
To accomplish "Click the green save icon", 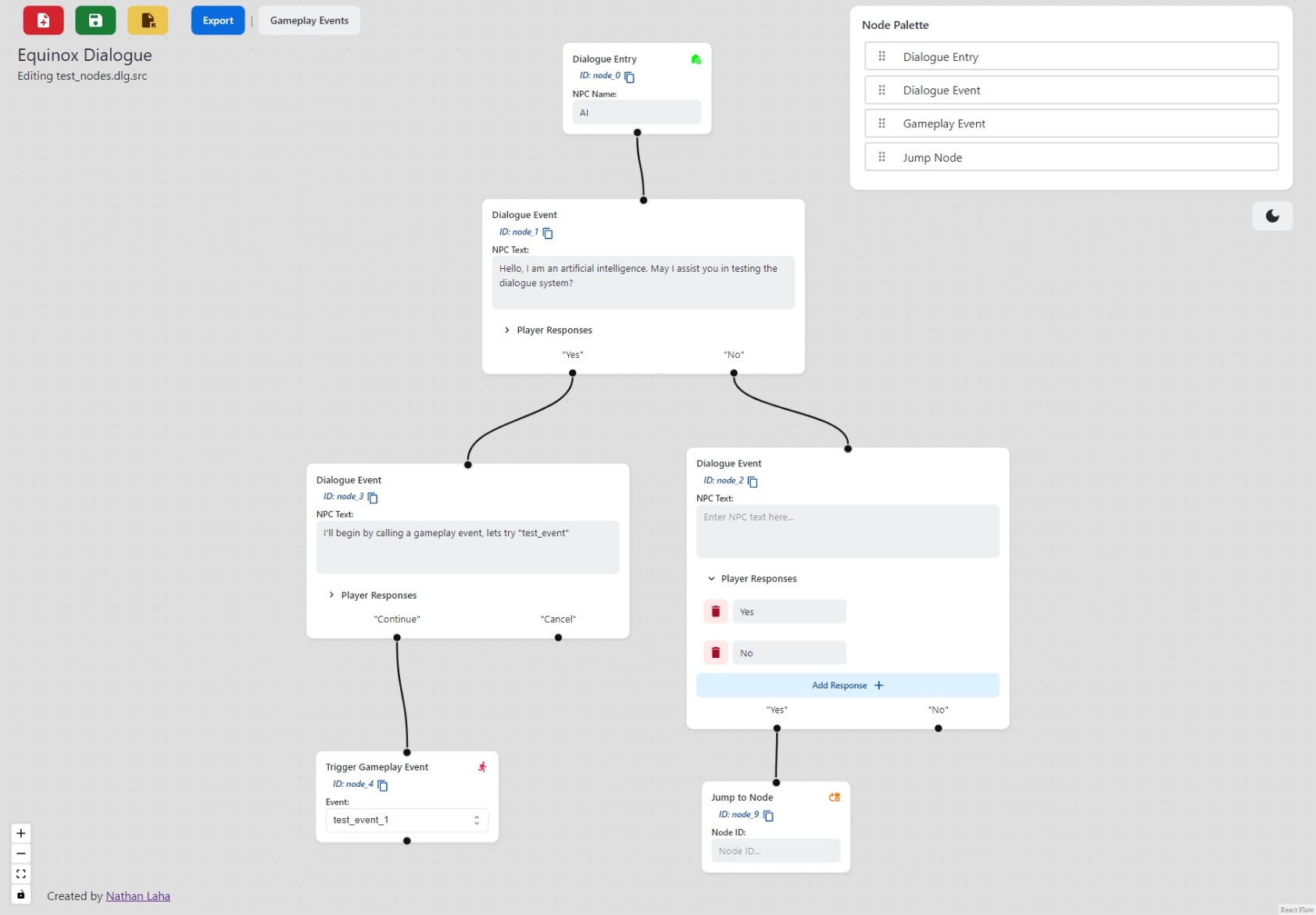I will pyautogui.click(x=95, y=20).
